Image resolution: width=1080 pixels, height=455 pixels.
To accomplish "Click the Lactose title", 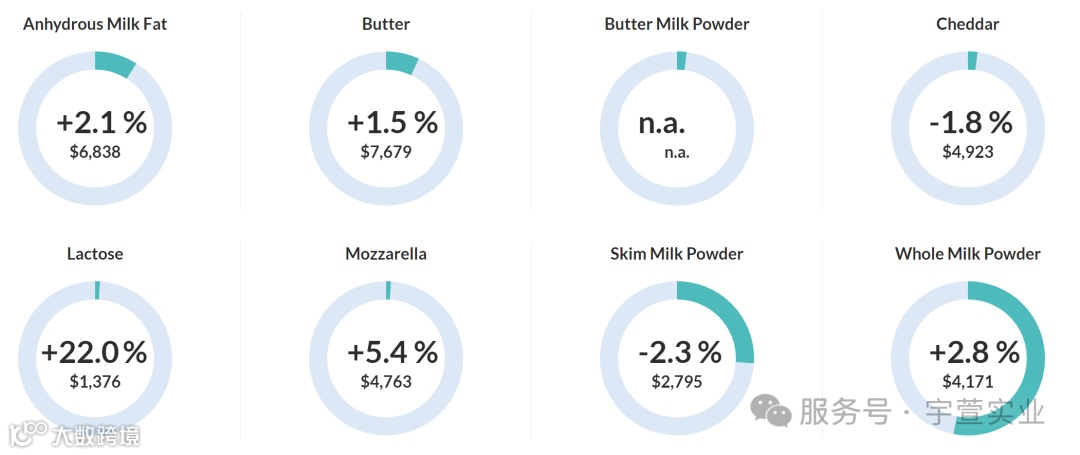I will pos(95,254).
